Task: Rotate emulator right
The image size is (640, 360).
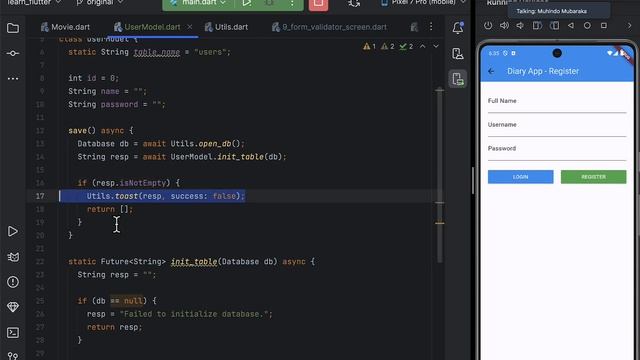Action: click(x=554, y=25)
